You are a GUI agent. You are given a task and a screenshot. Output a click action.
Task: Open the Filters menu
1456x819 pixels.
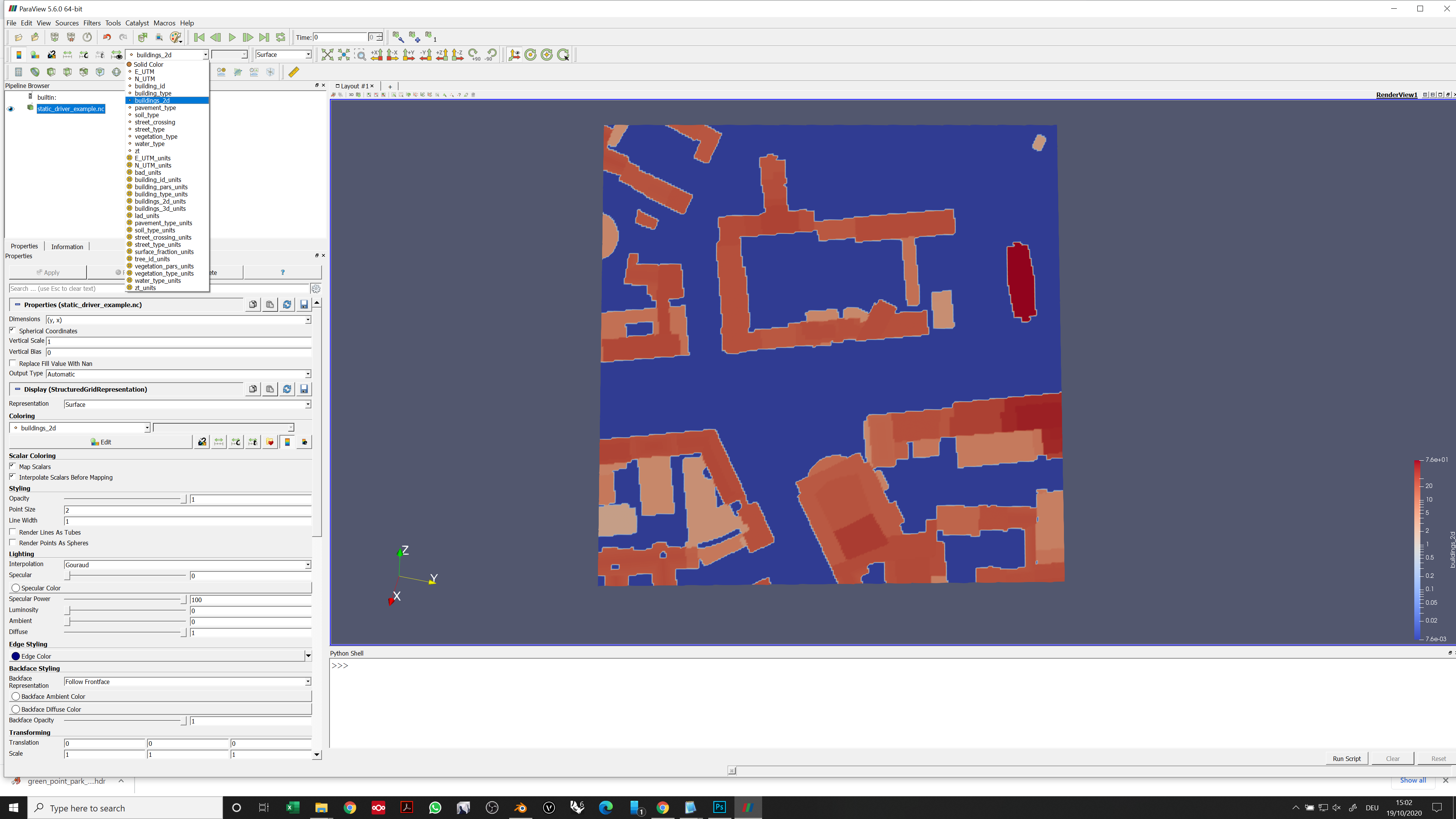click(91, 23)
